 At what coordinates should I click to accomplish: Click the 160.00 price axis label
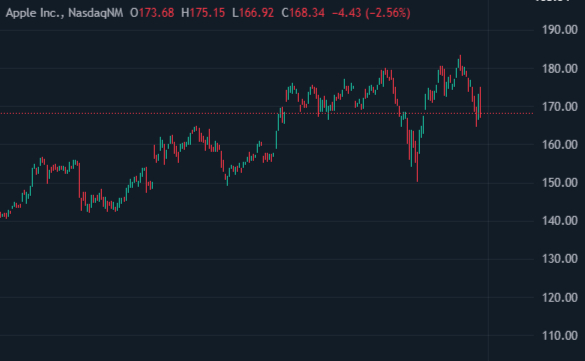560,145
